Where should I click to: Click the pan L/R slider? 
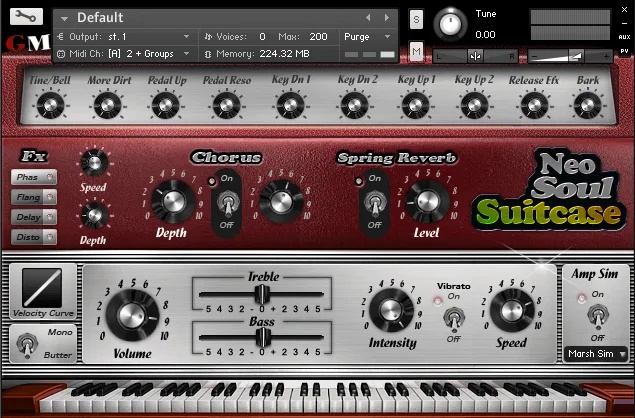(475, 56)
